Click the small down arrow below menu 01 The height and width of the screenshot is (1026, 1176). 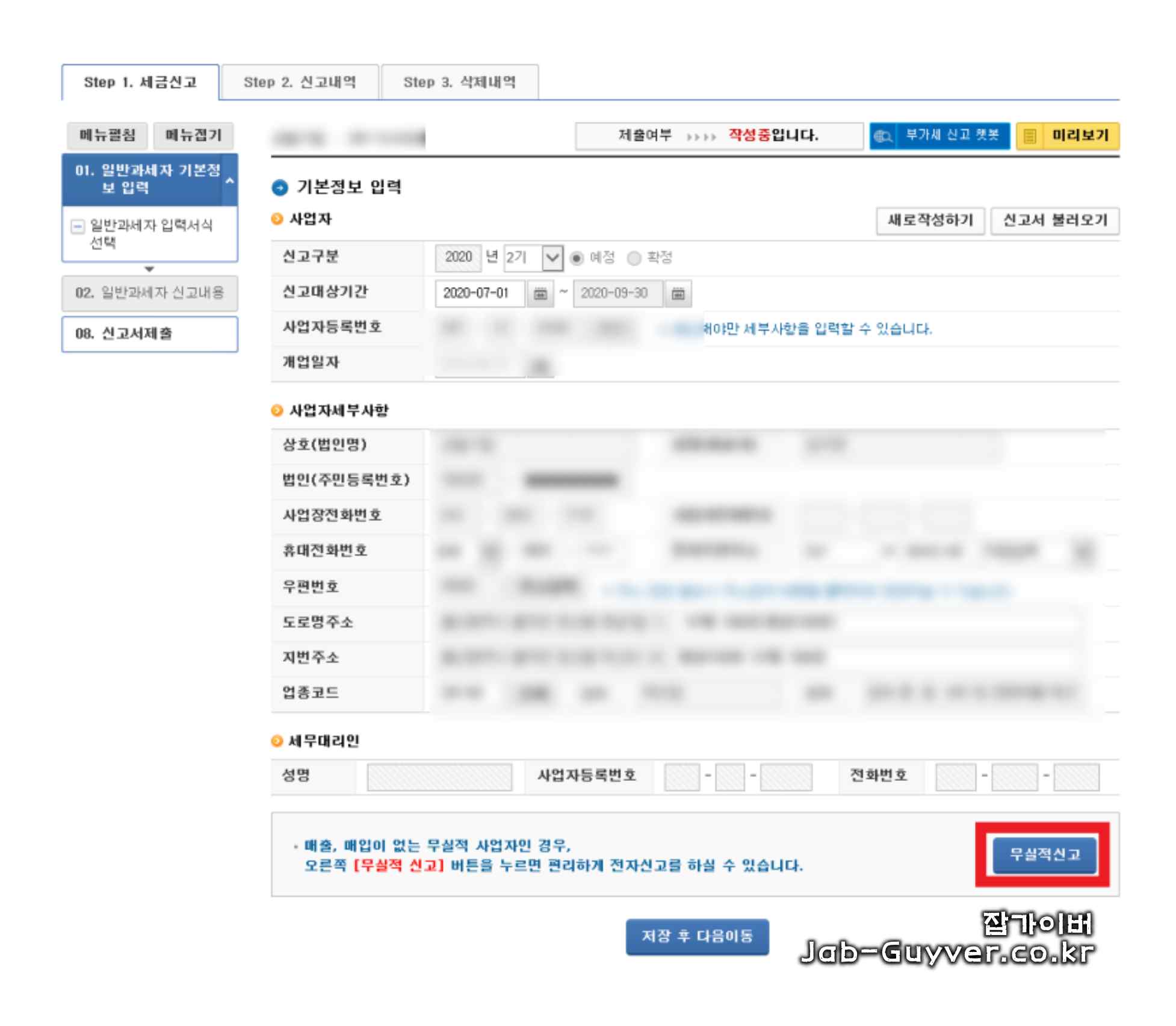click(149, 269)
